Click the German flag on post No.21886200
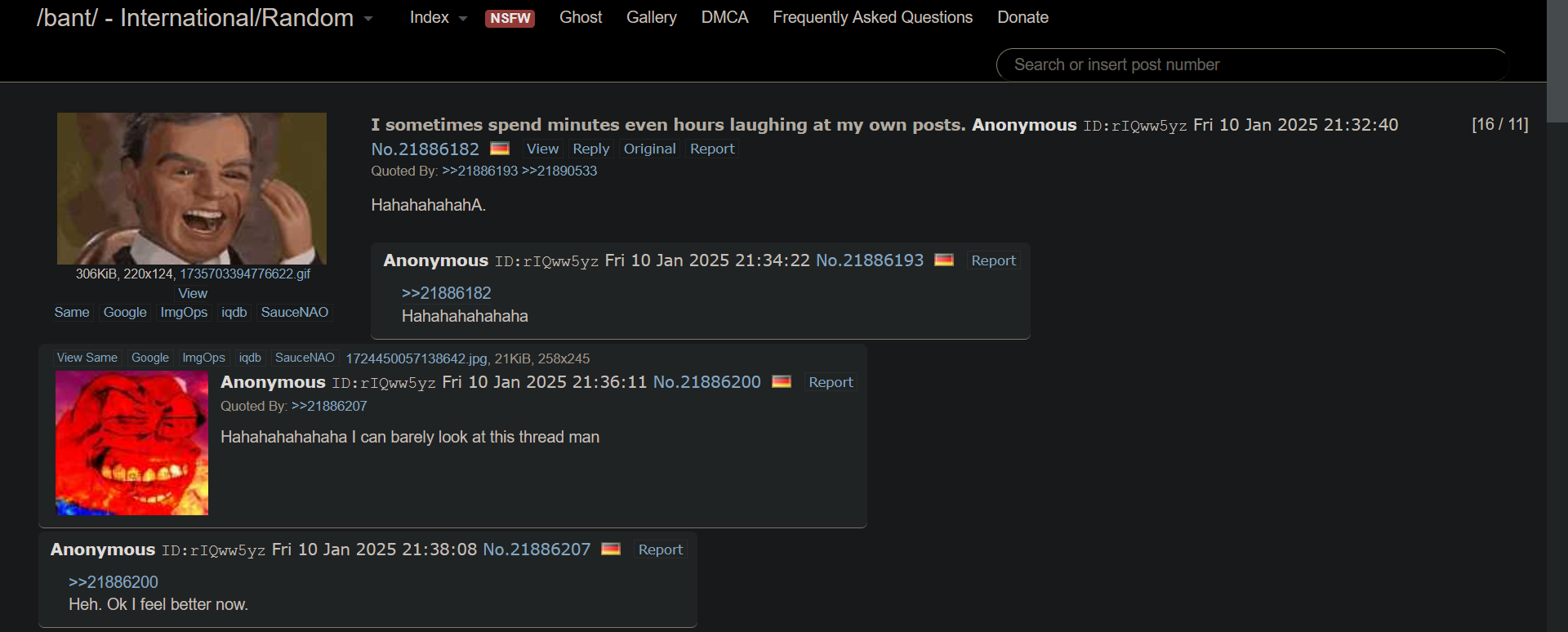Image resolution: width=1568 pixels, height=632 pixels. tap(782, 381)
